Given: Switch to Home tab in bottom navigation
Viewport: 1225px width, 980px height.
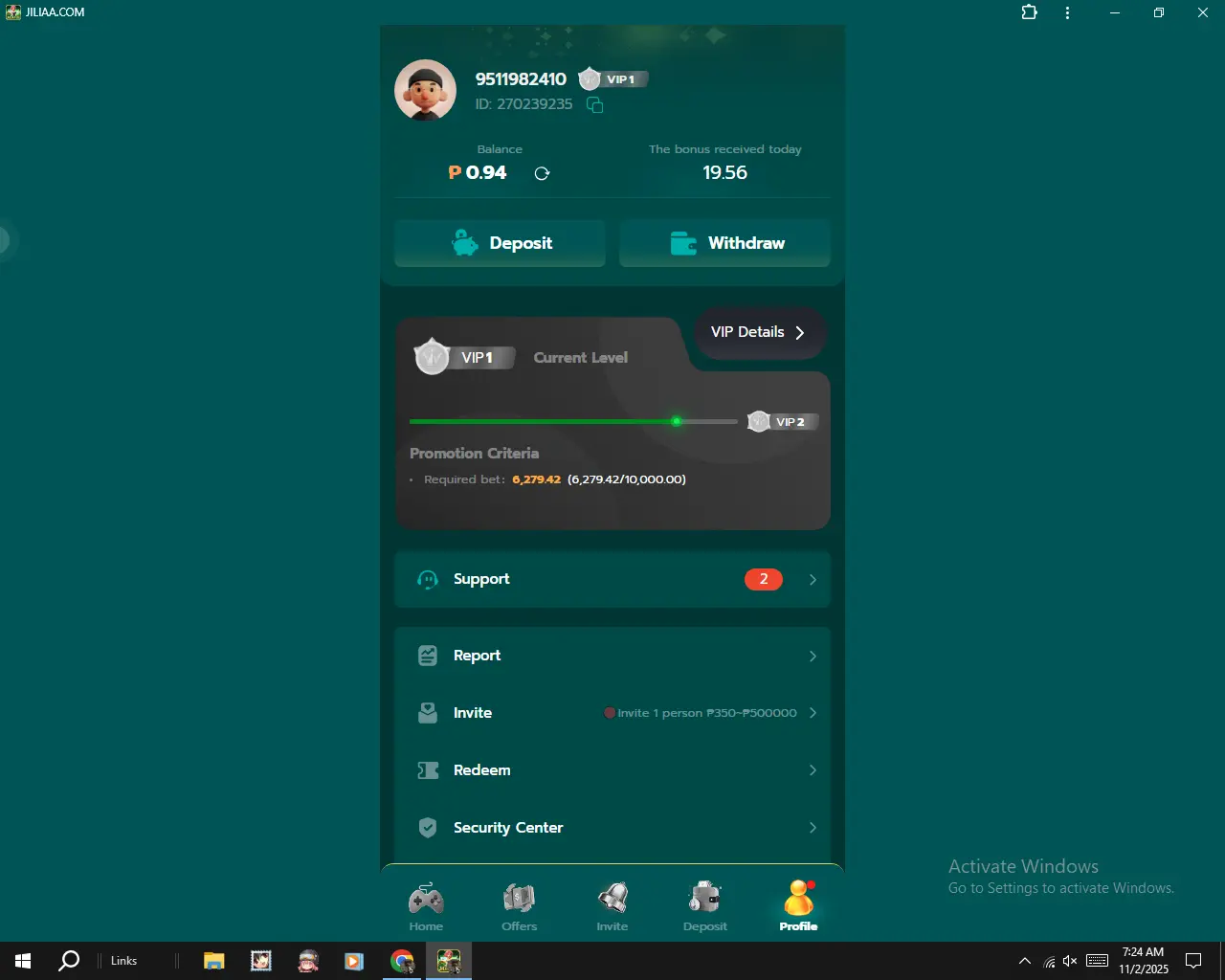Looking at the screenshot, I should (426, 906).
